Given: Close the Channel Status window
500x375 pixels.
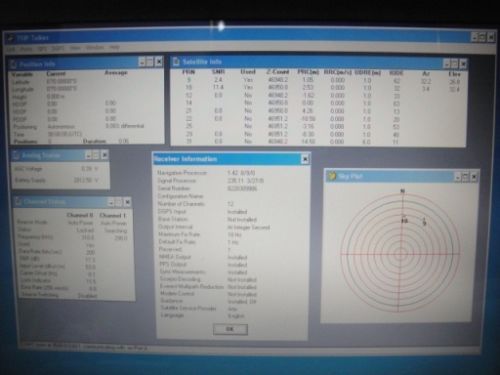Looking at the screenshot, I should (127, 202).
